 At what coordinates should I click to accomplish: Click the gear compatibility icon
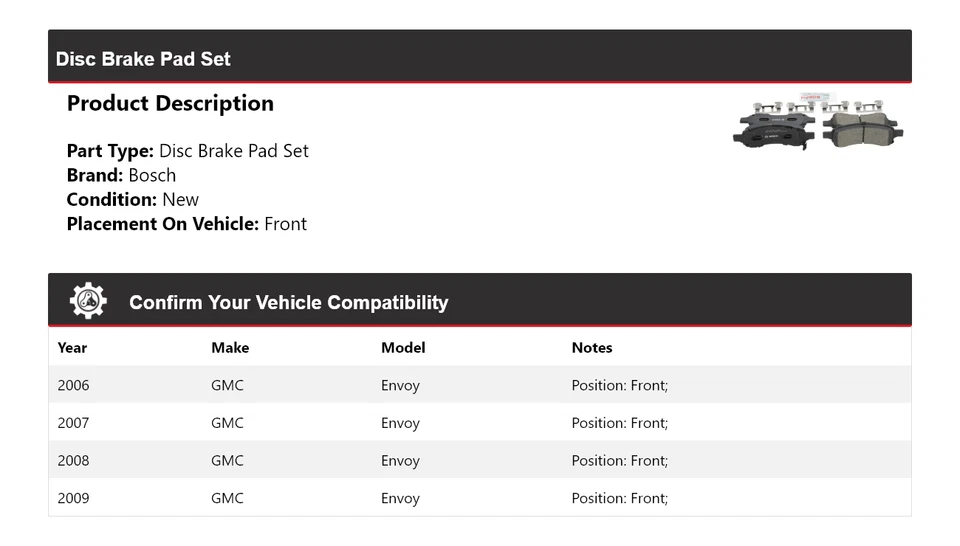[88, 301]
